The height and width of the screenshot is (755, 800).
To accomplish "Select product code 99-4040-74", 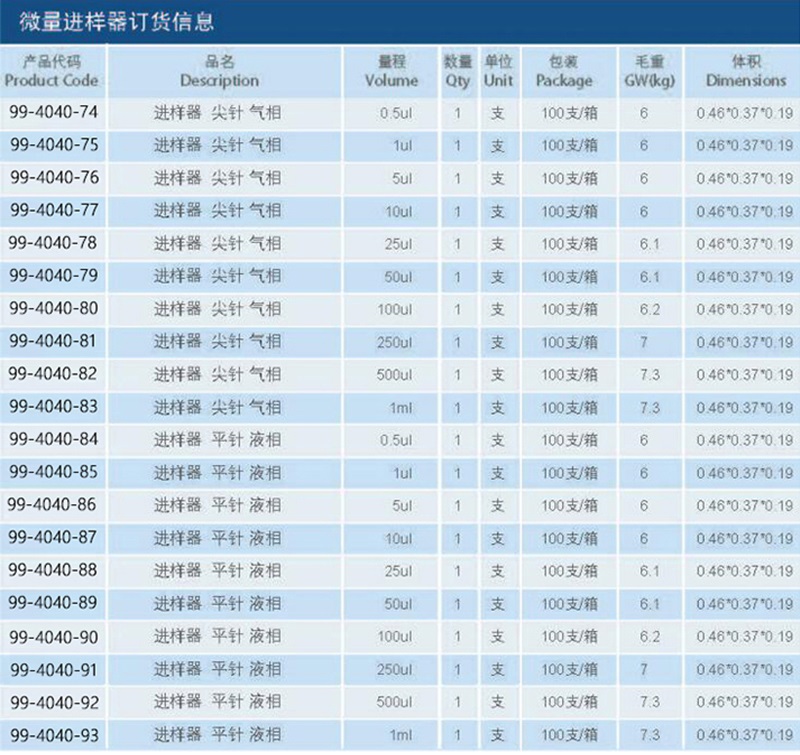I will [x=53, y=113].
